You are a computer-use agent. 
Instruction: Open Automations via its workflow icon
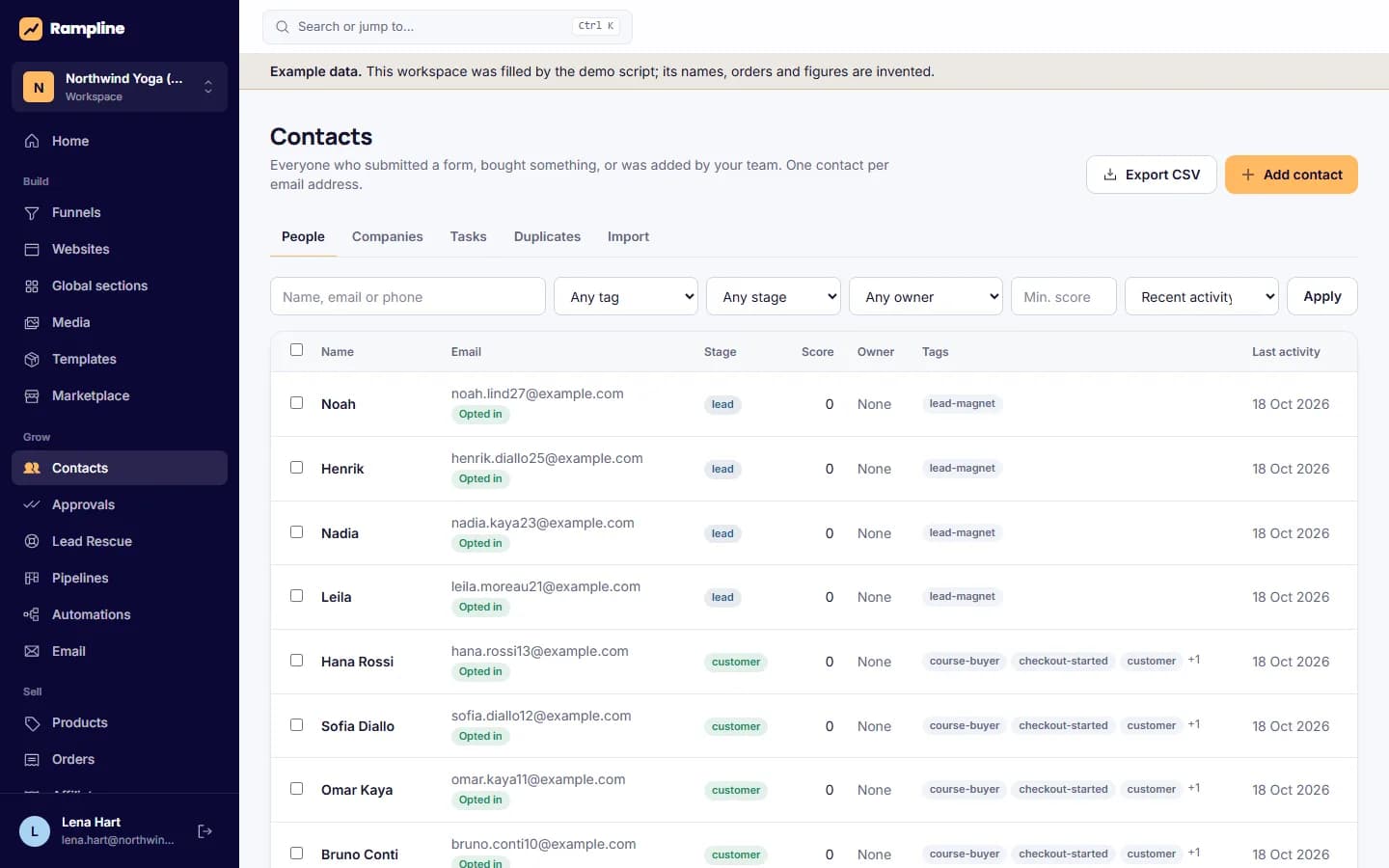(32, 614)
